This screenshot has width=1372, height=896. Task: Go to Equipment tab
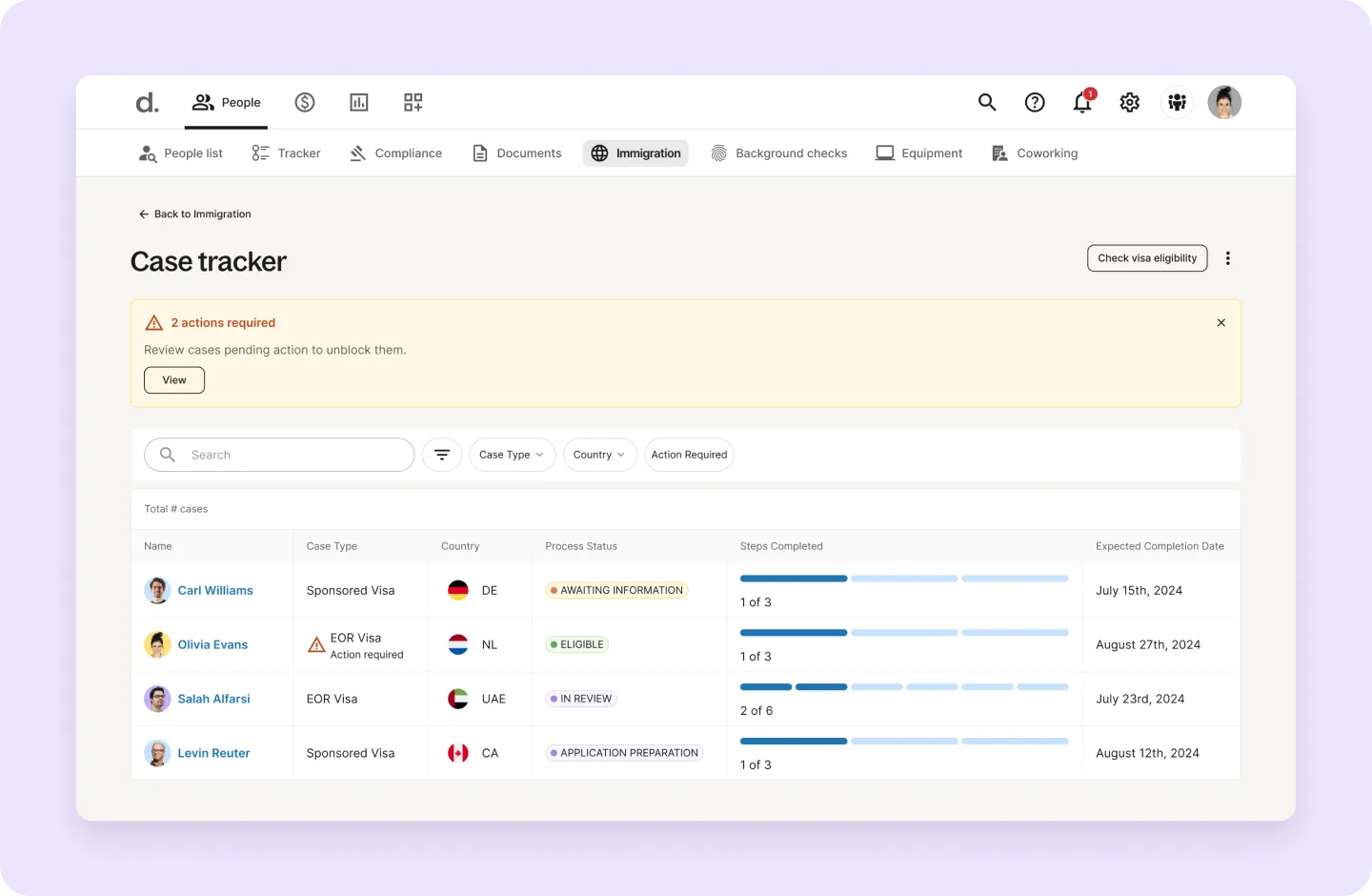(919, 153)
